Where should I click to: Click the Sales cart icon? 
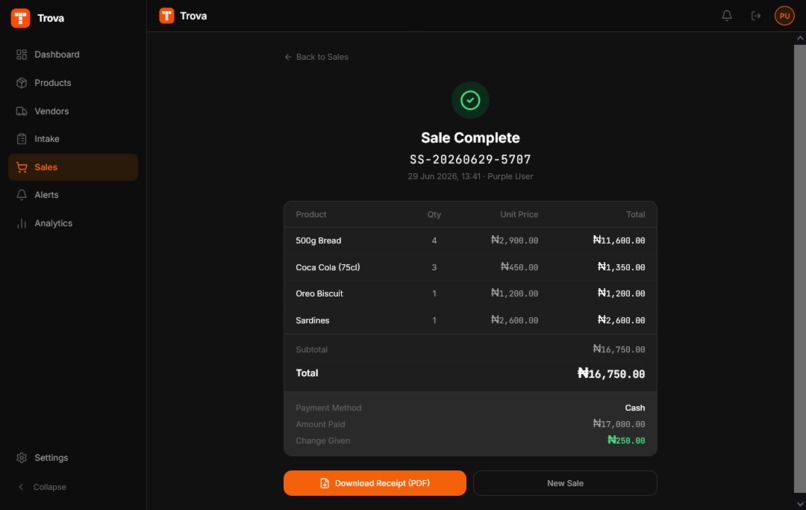pos(22,167)
